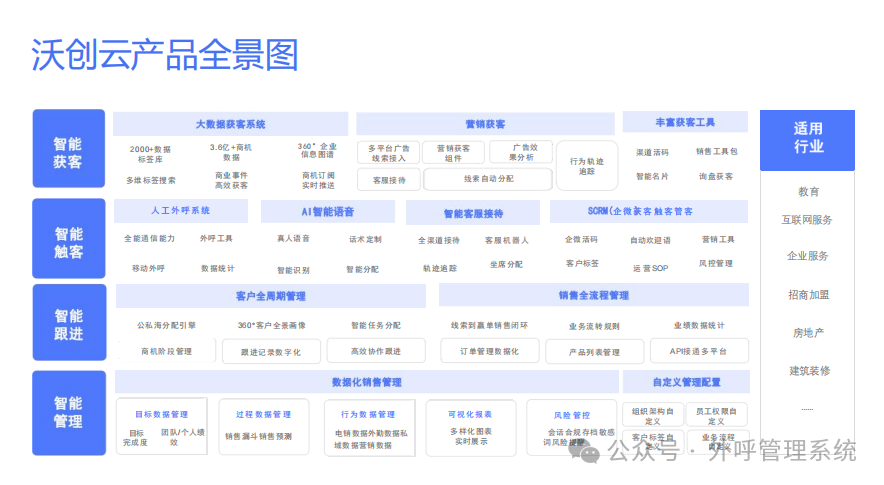Choose the 智能管理 blue category box
The height and width of the screenshot is (485, 884).
pyautogui.click(x=69, y=413)
